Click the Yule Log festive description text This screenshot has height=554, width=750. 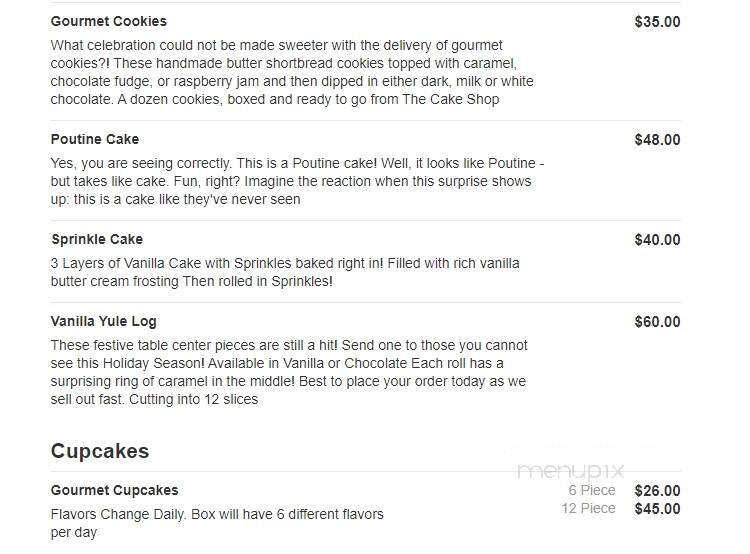click(x=289, y=372)
